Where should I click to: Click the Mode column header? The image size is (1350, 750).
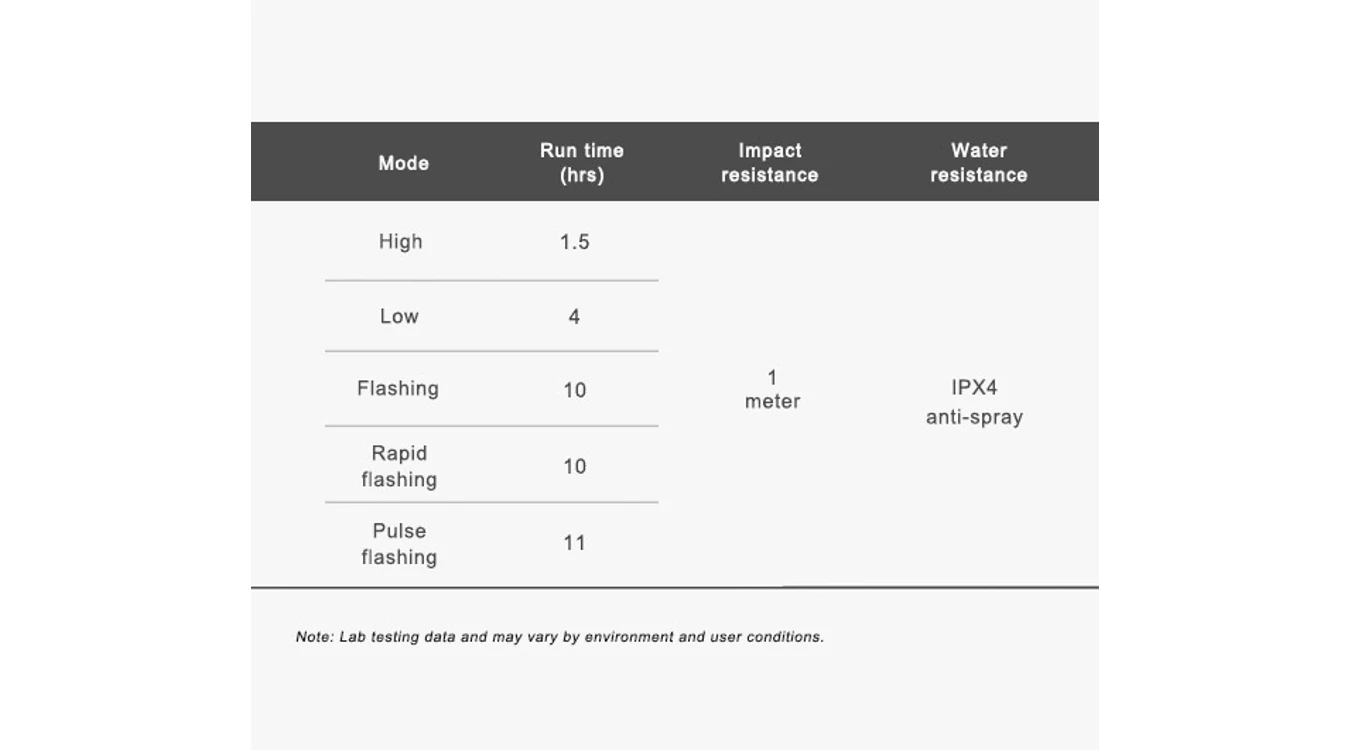pos(403,163)
